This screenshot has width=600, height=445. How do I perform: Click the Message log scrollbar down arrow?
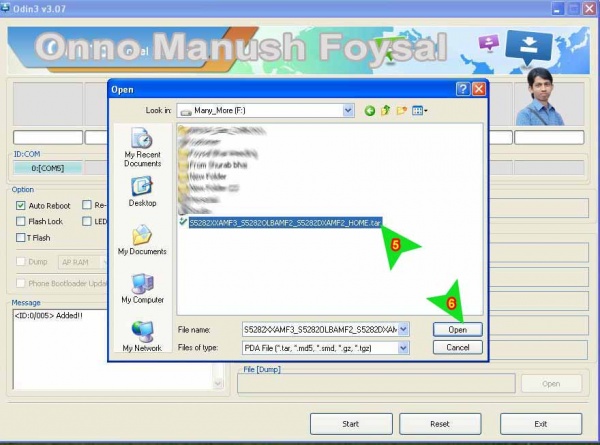pyautogui.click(x=218, y=383)
